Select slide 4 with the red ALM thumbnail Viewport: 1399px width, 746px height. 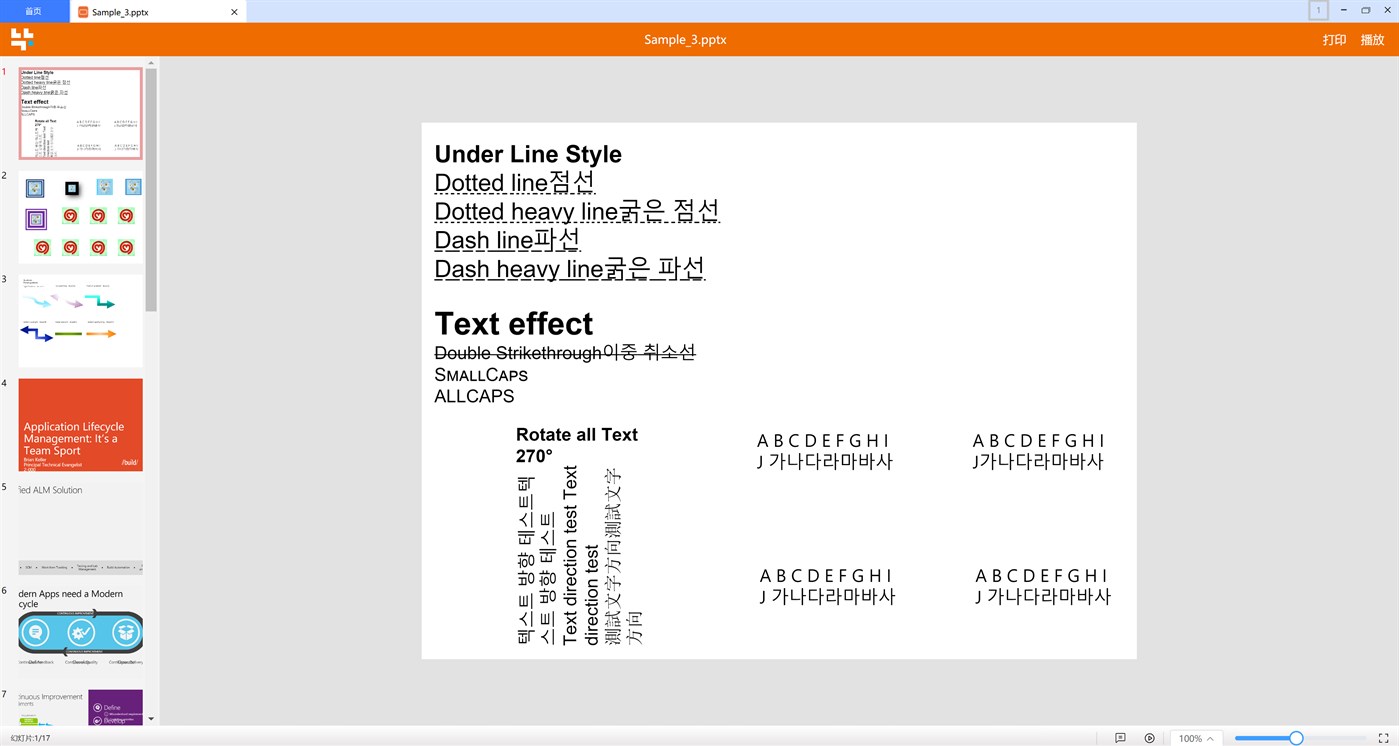80,424
